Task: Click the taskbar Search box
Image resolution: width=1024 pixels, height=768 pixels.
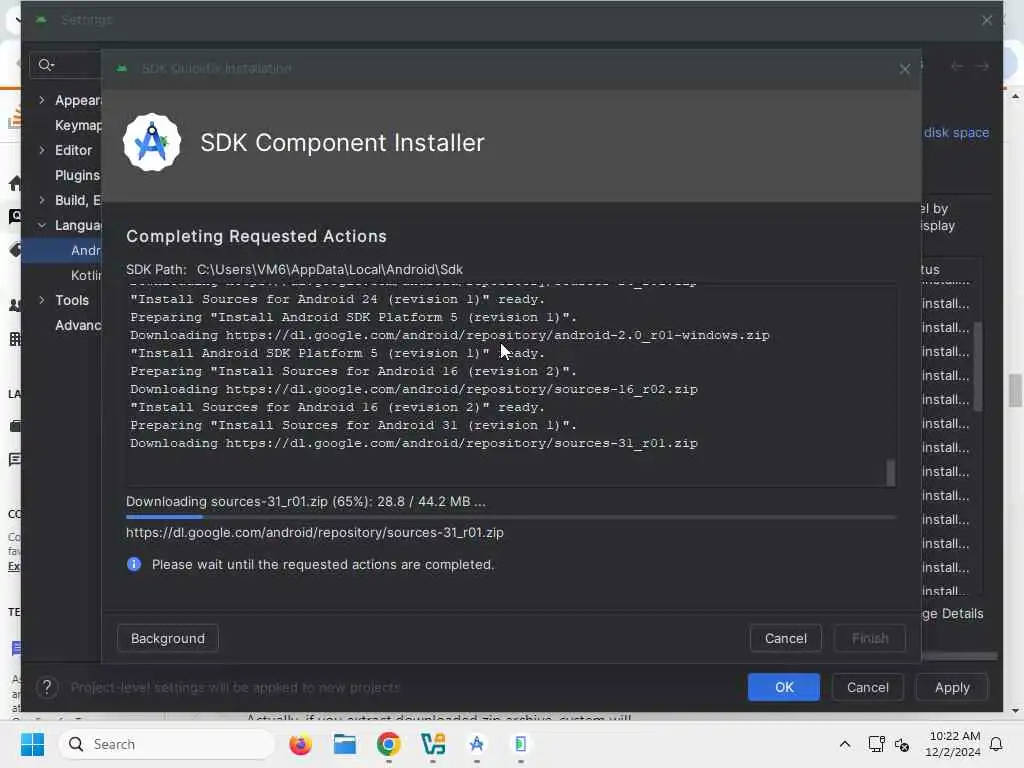Action: (x=167, y=744)
